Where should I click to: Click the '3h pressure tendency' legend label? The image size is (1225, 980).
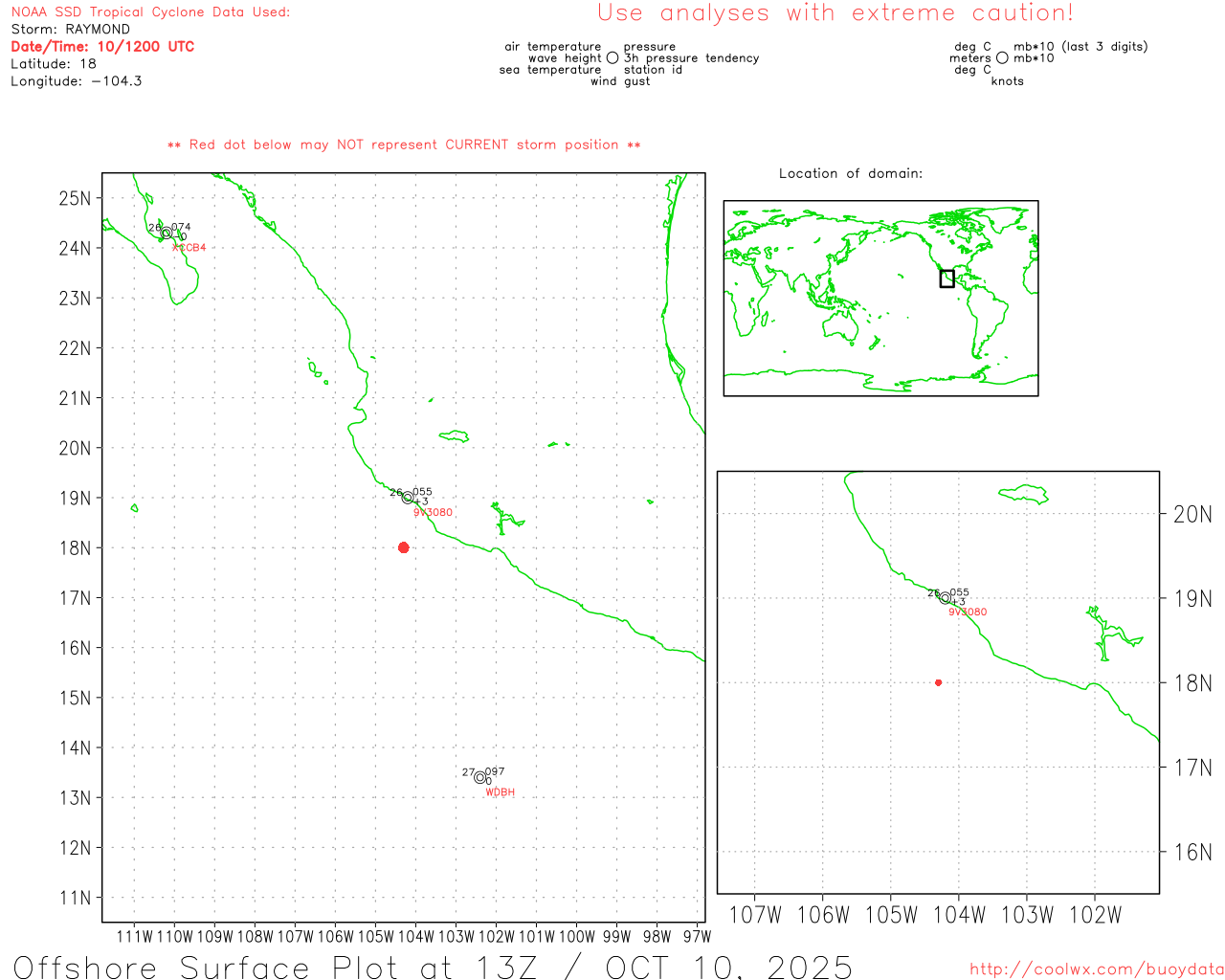tap(692, 58)
